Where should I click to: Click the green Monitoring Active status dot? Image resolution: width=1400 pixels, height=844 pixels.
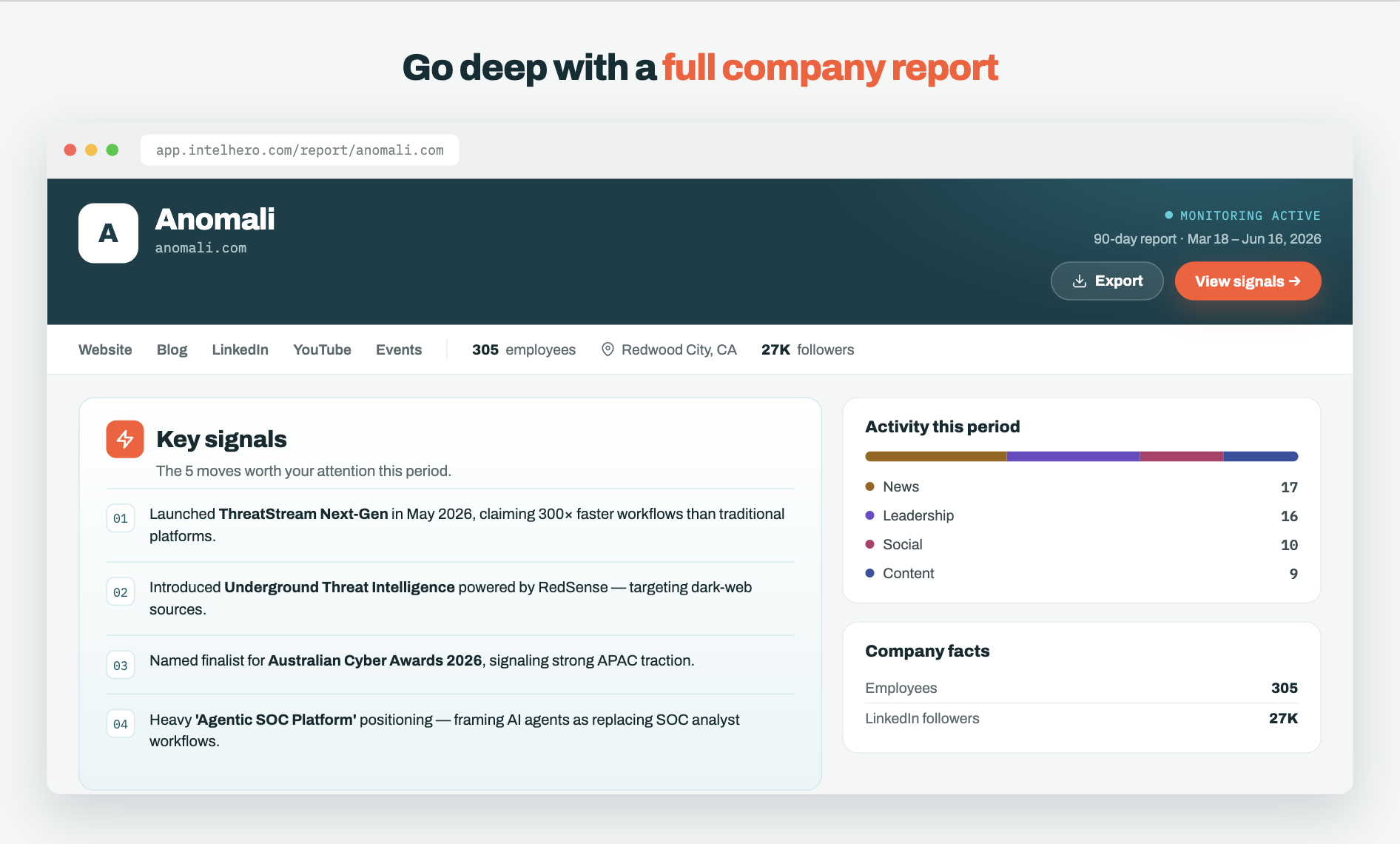[x=1168, y=215]
